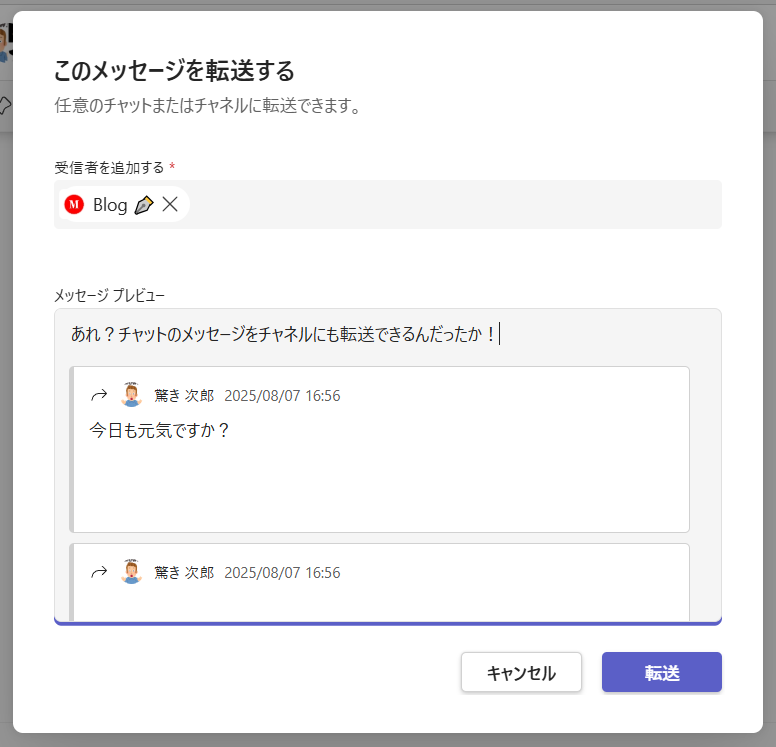Click the sender avatar in the second quoted message

pos(131,573)
